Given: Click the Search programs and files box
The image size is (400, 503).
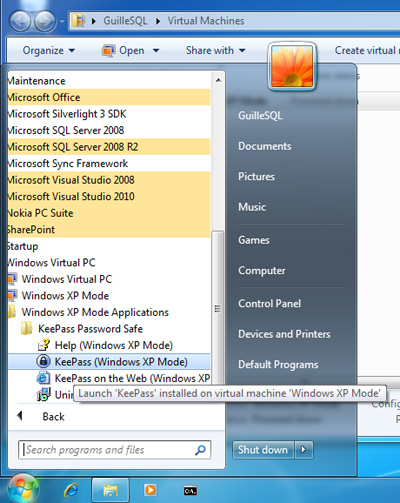Looking at the screenshot, I should click(x=114, y=450).
